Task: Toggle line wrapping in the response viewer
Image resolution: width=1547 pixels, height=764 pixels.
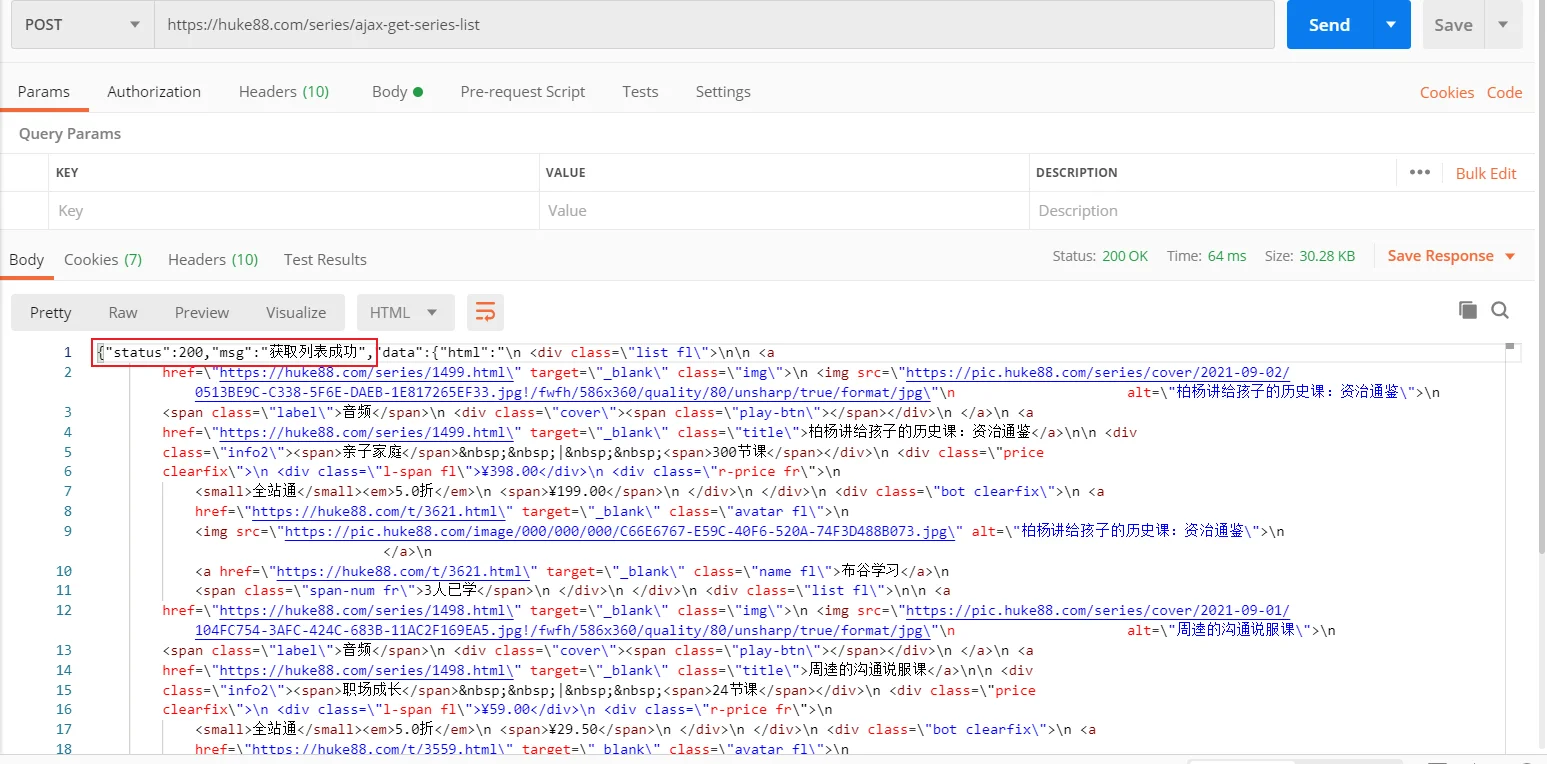Action: coord(485,312)
